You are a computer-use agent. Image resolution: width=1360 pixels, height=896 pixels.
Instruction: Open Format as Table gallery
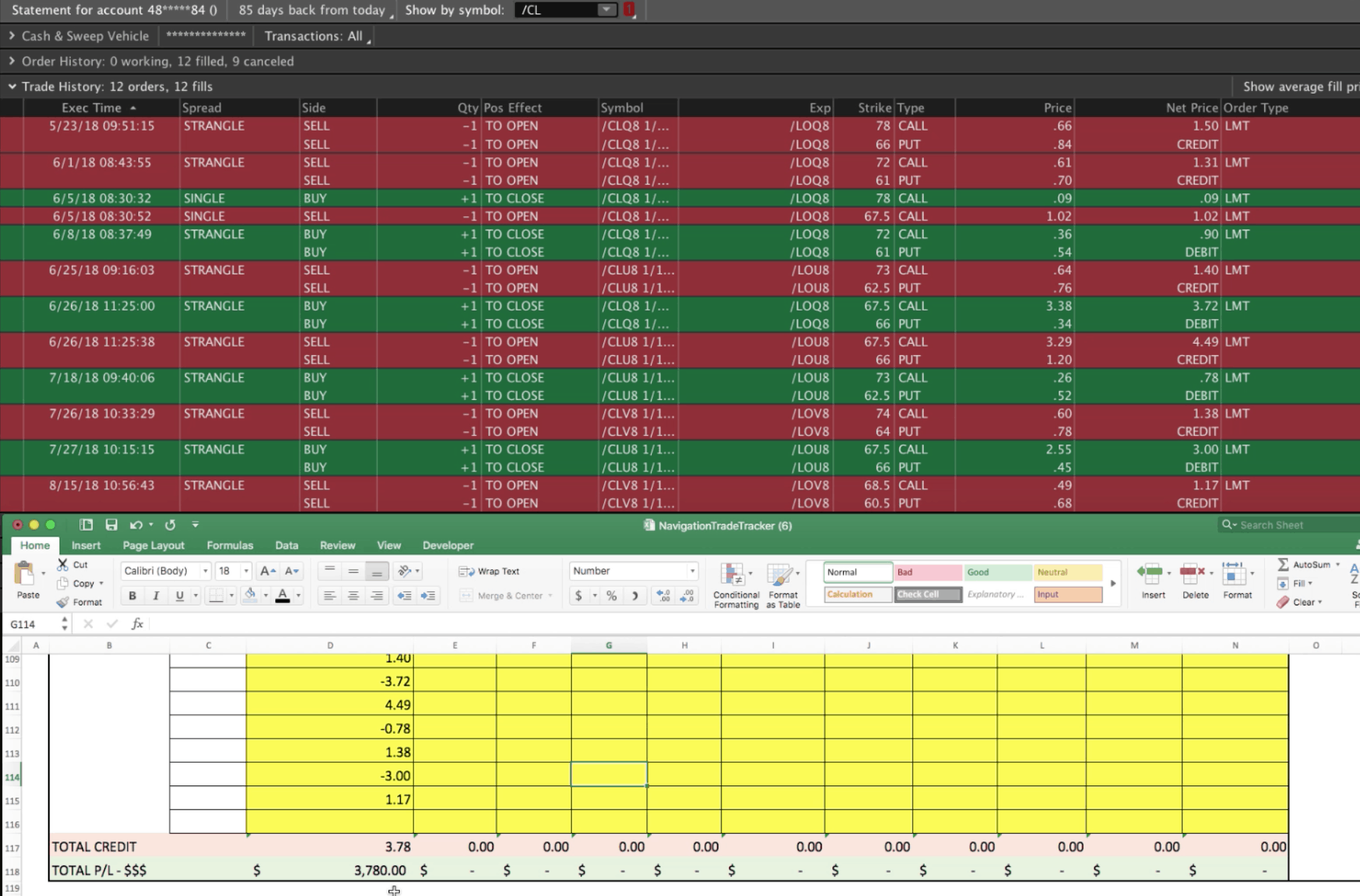783,585
